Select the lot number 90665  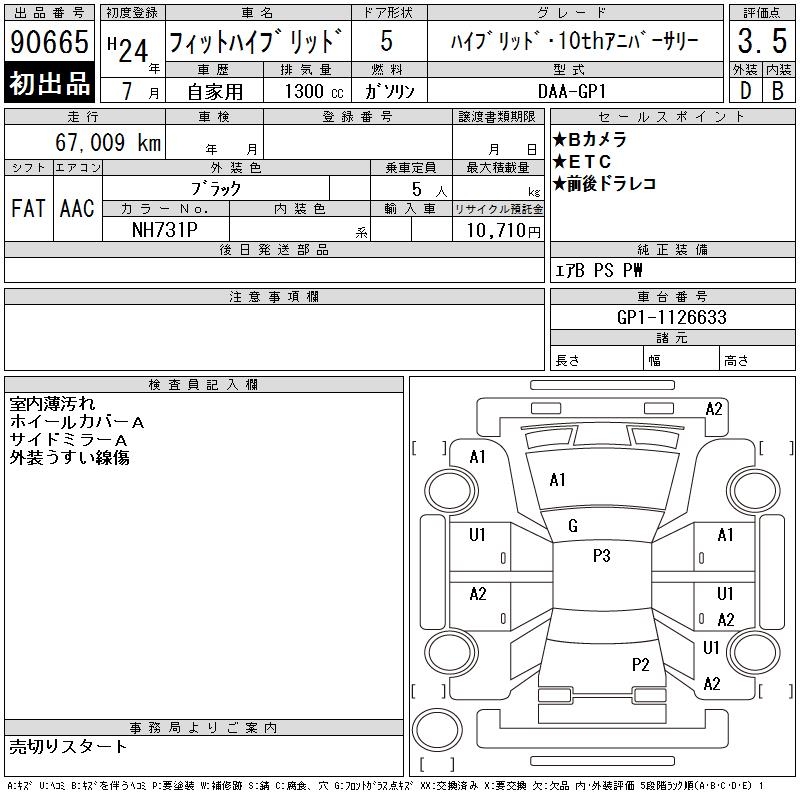tap(49, 42)
